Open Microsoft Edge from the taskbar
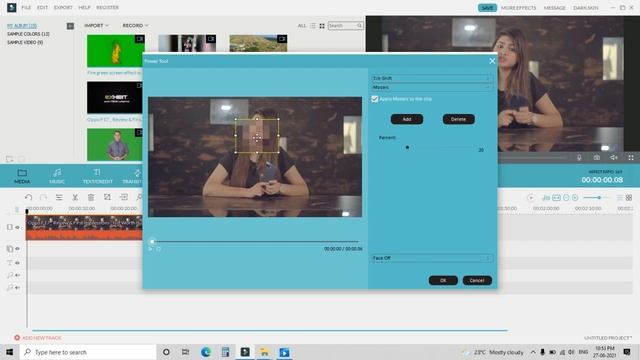This screenshot has width=640, height=360. click(206, 352)
